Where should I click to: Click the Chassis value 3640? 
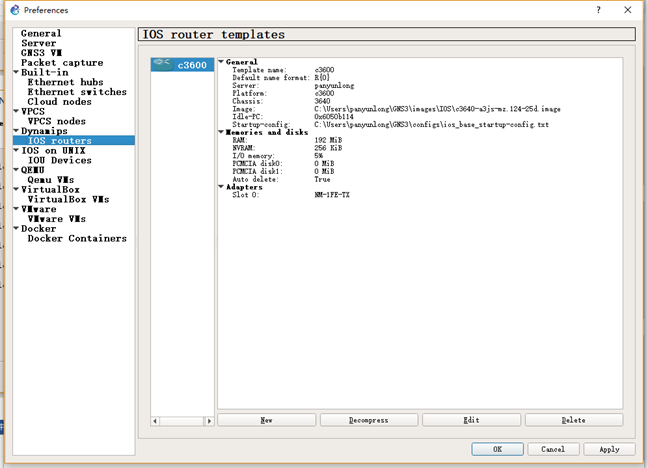click(322, 101)
